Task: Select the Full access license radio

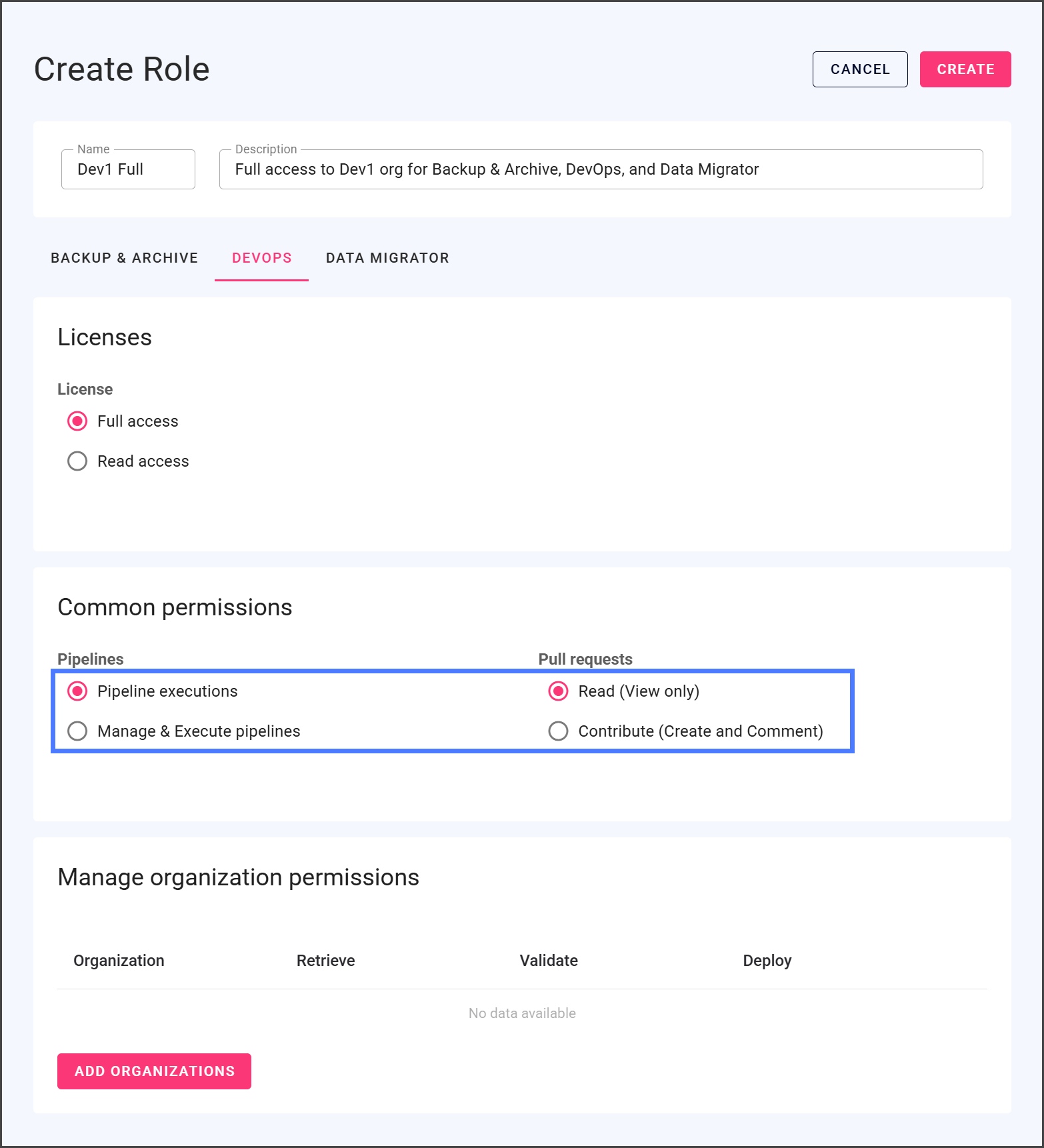Action: [x=77, y=421]
